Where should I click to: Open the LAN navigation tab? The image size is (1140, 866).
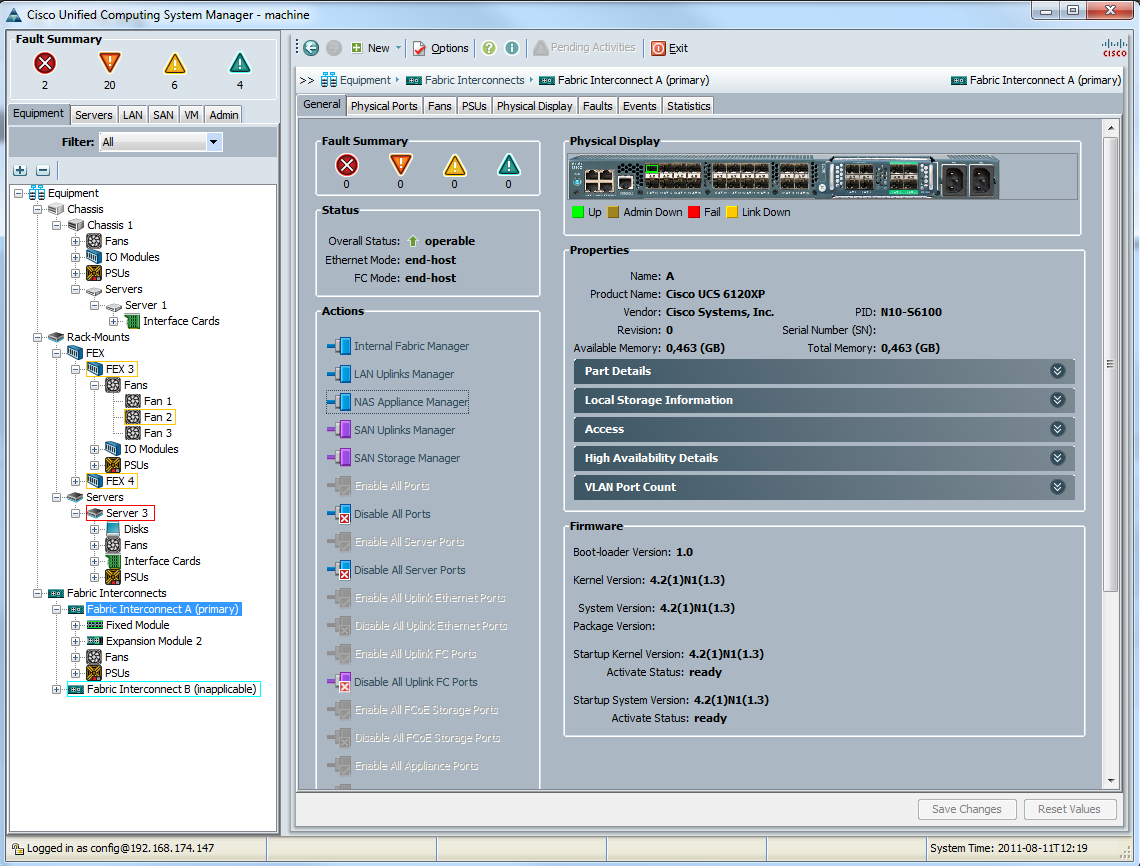(x=132, y=115)
